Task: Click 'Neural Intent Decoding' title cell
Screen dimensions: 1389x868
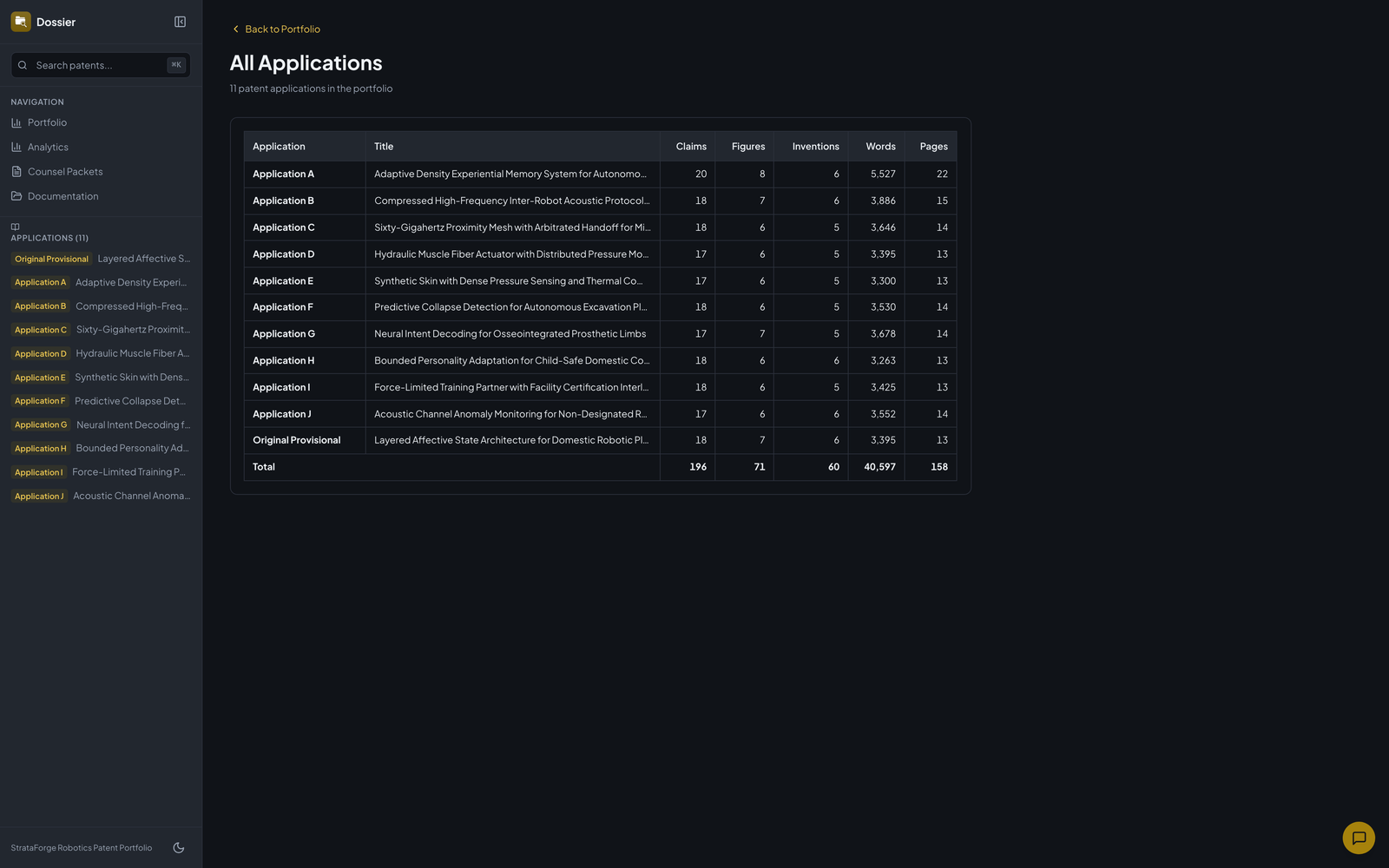Action: coord(512,334)
